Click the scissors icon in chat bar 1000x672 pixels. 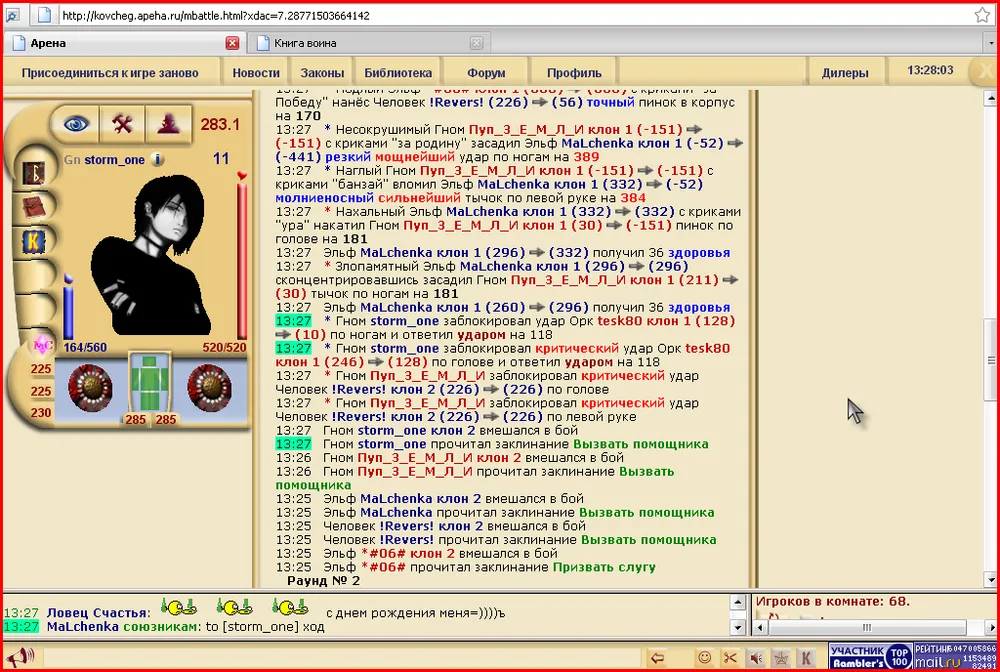point(730,657)
